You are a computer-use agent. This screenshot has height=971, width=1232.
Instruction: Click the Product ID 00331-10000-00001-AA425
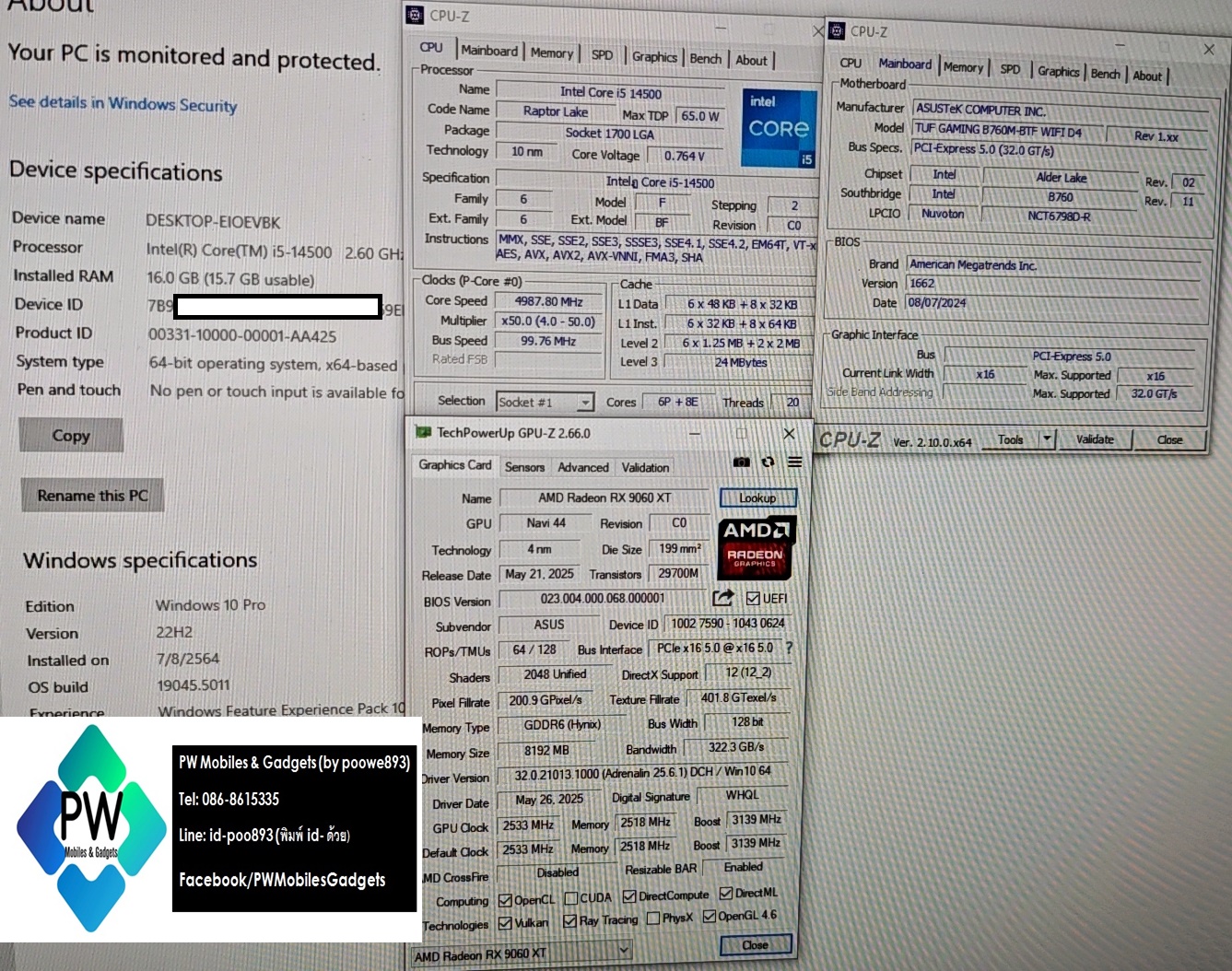tap(242, 336)
